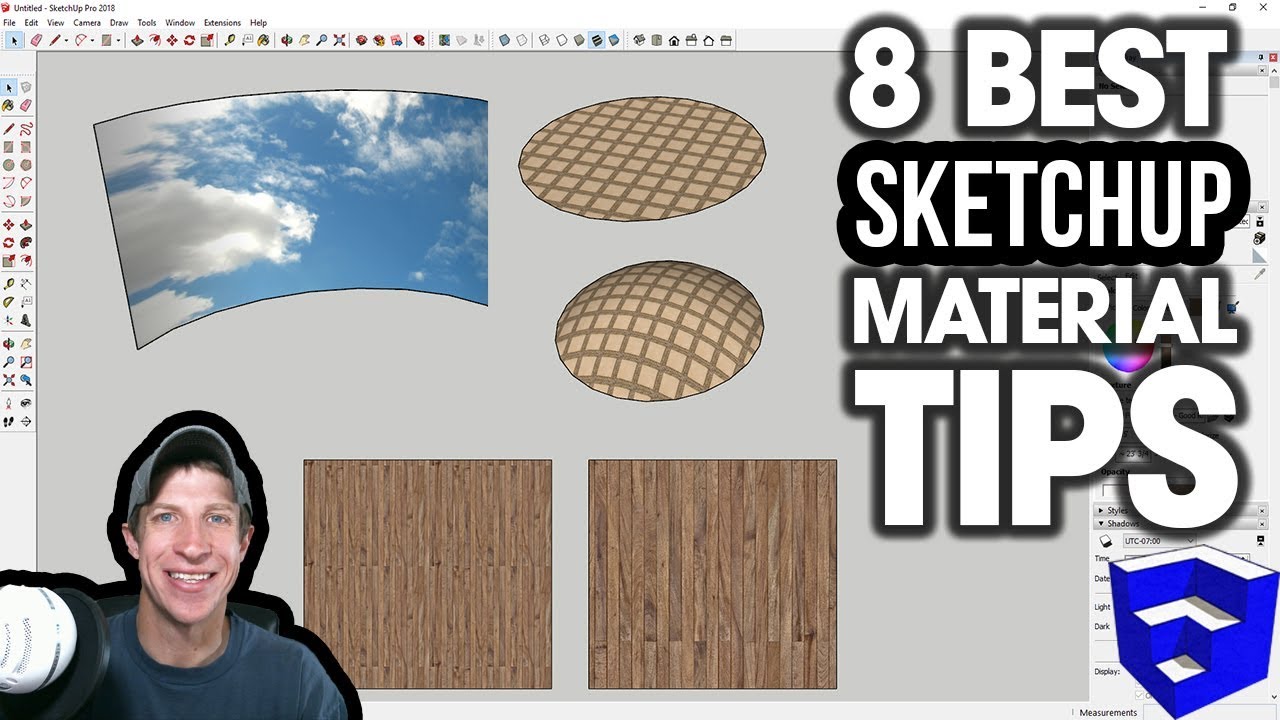Open the Help menu

(259, 22)
